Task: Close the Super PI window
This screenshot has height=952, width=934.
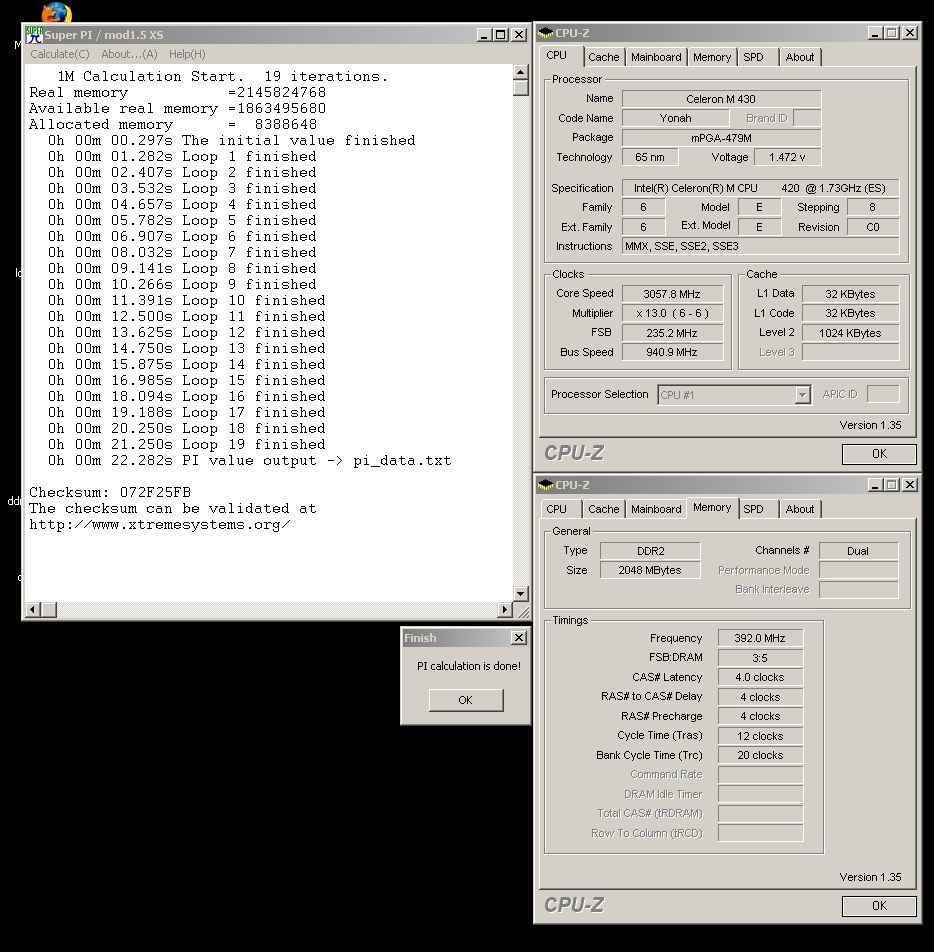Action: 519,35
